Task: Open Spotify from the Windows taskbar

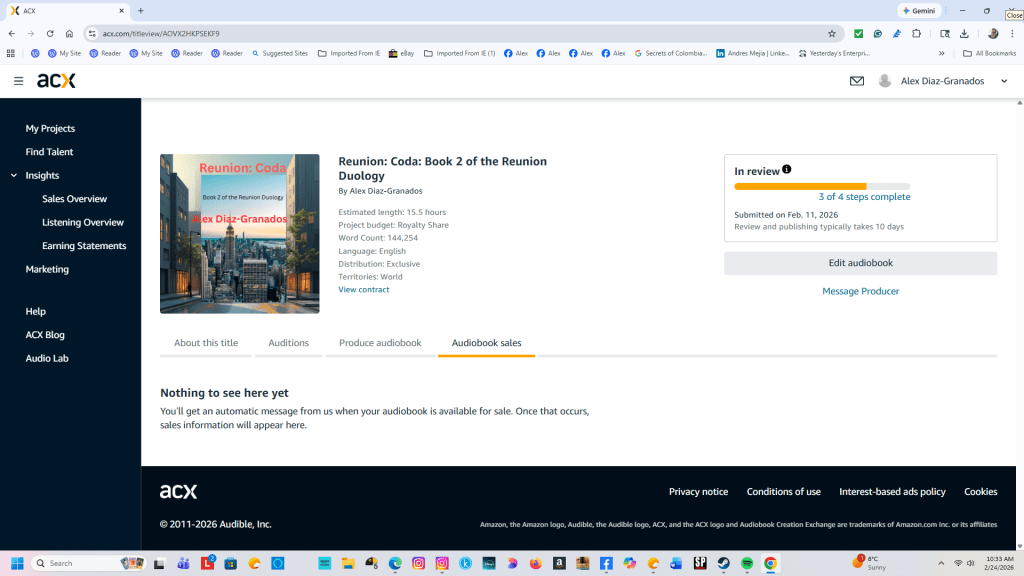Action: 746,563
